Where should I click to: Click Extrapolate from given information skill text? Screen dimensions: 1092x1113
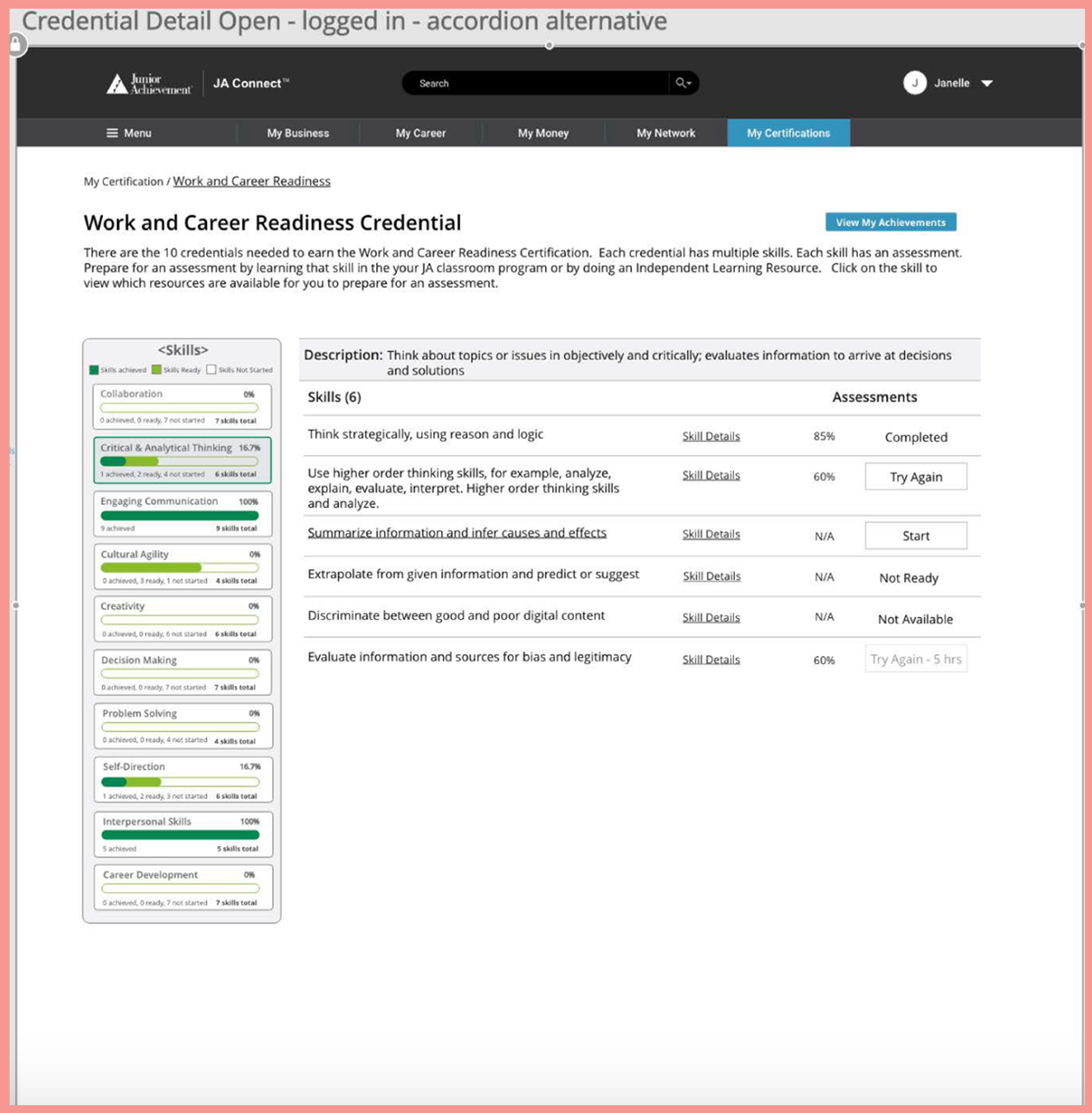click(x=473, y=574)
